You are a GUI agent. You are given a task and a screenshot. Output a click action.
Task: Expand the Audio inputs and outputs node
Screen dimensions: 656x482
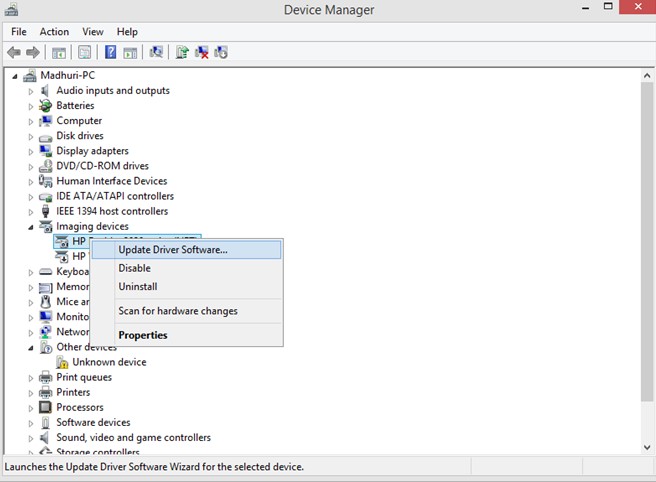click(31, 91)
